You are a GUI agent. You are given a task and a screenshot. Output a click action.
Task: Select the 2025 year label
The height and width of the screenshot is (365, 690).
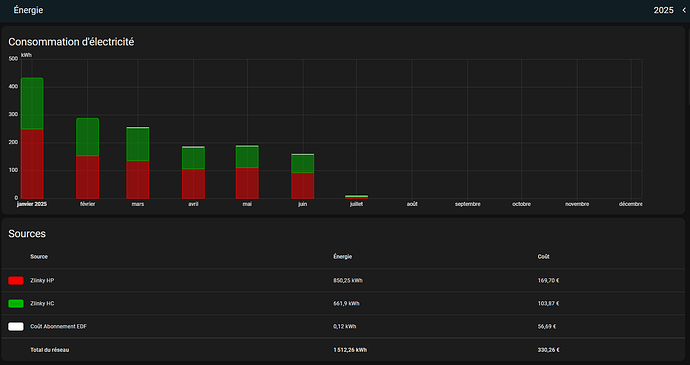[663, 10]
